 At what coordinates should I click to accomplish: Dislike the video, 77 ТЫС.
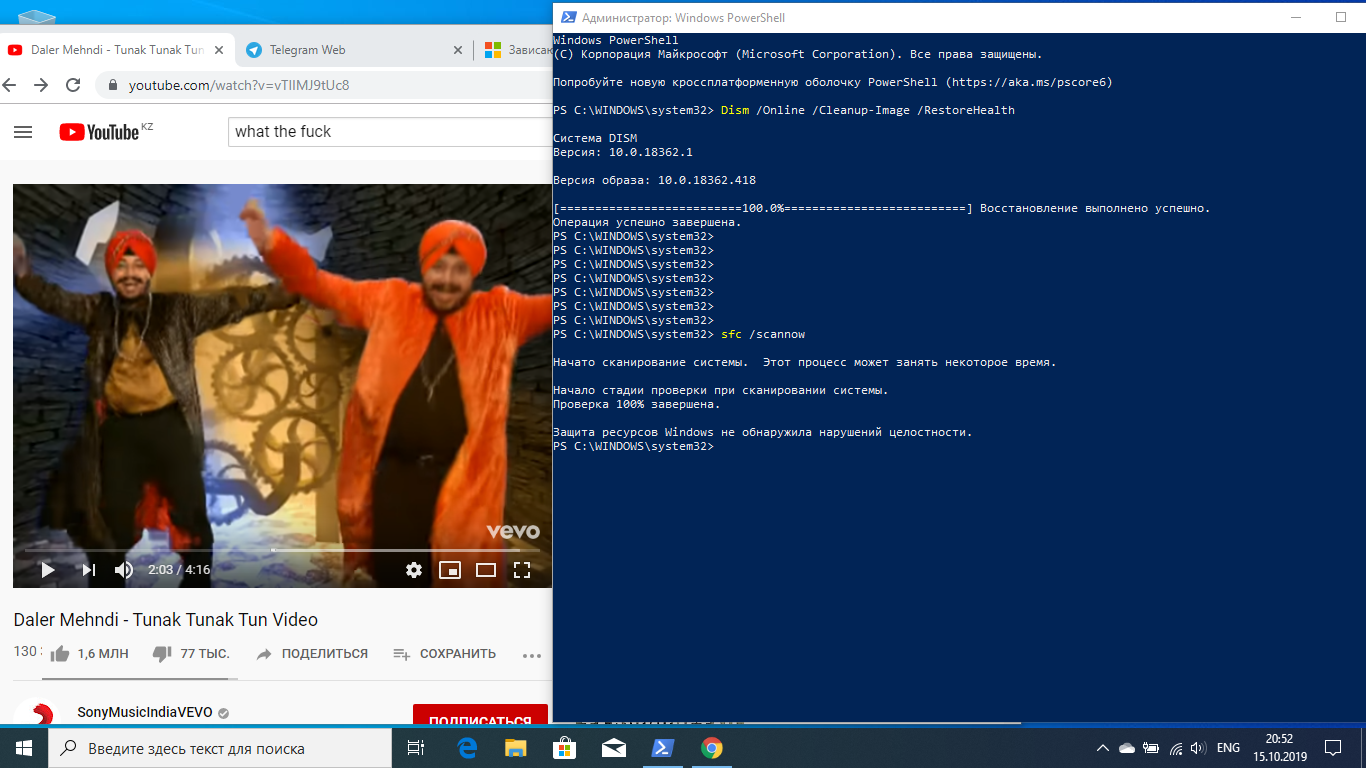(191, 654)
